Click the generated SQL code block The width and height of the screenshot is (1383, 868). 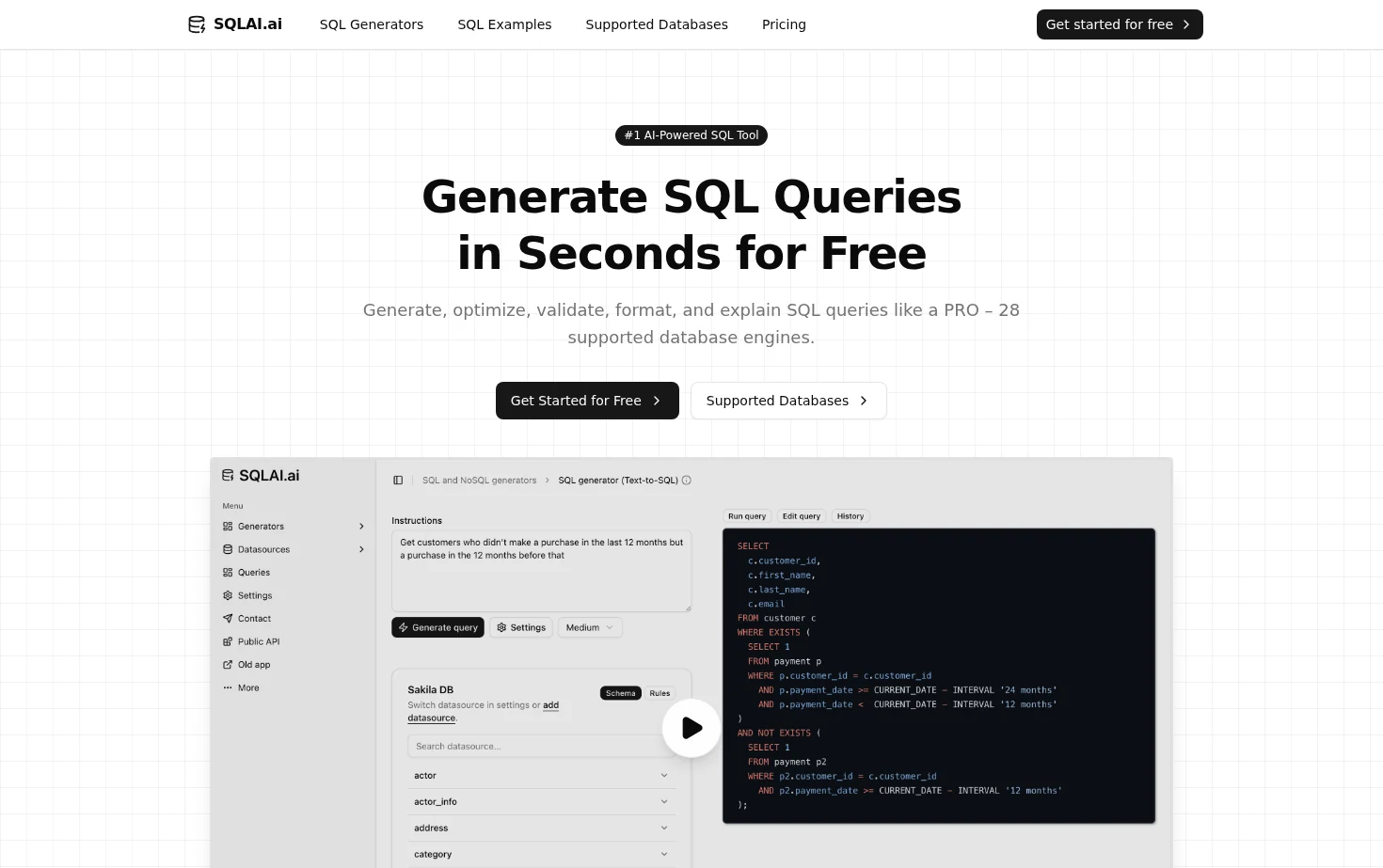[x=939, y=676]
